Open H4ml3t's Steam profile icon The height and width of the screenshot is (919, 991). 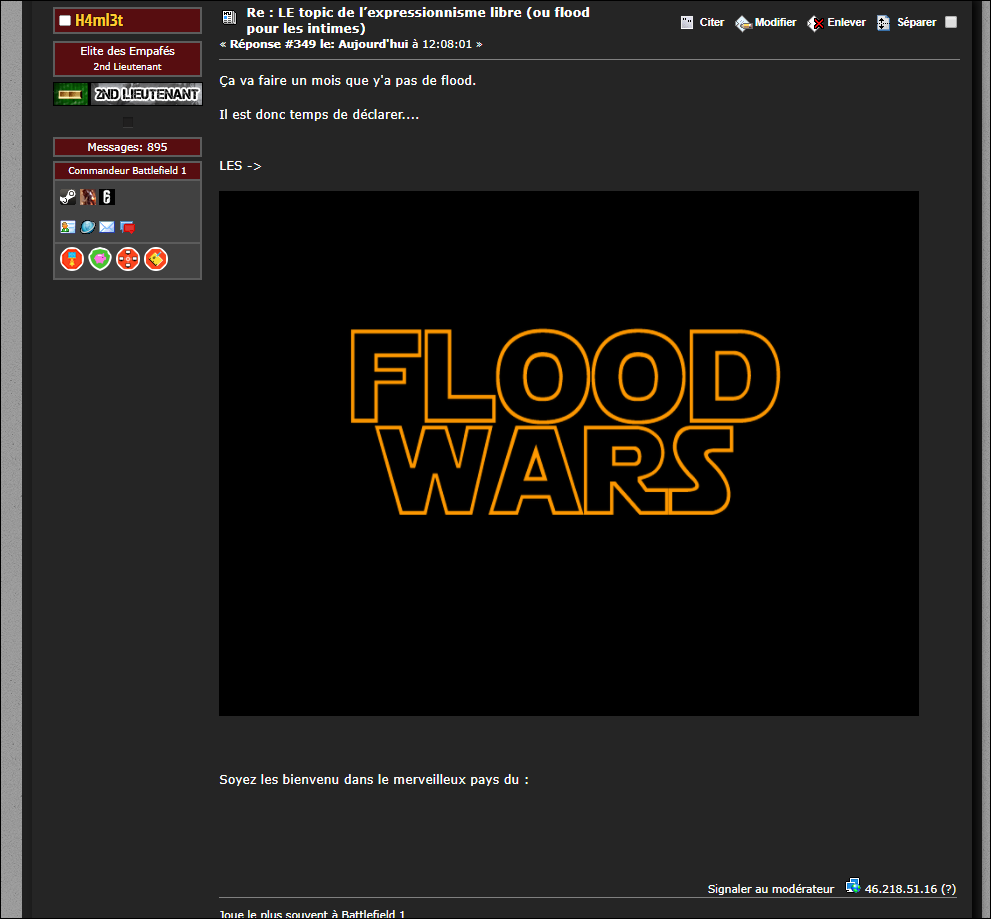pos(68,197)
